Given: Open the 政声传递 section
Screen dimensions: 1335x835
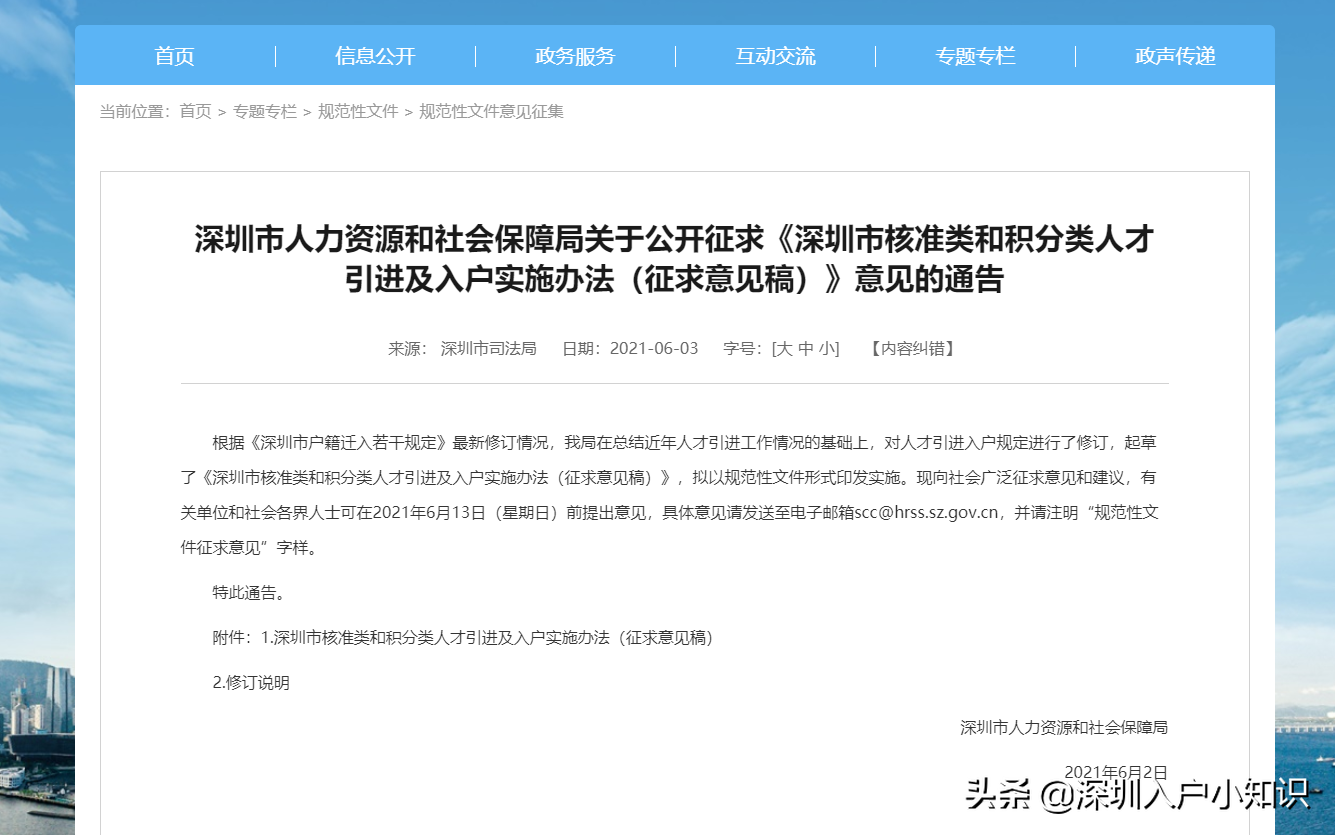Looking at the screenshot, I should pos(1173,56).
